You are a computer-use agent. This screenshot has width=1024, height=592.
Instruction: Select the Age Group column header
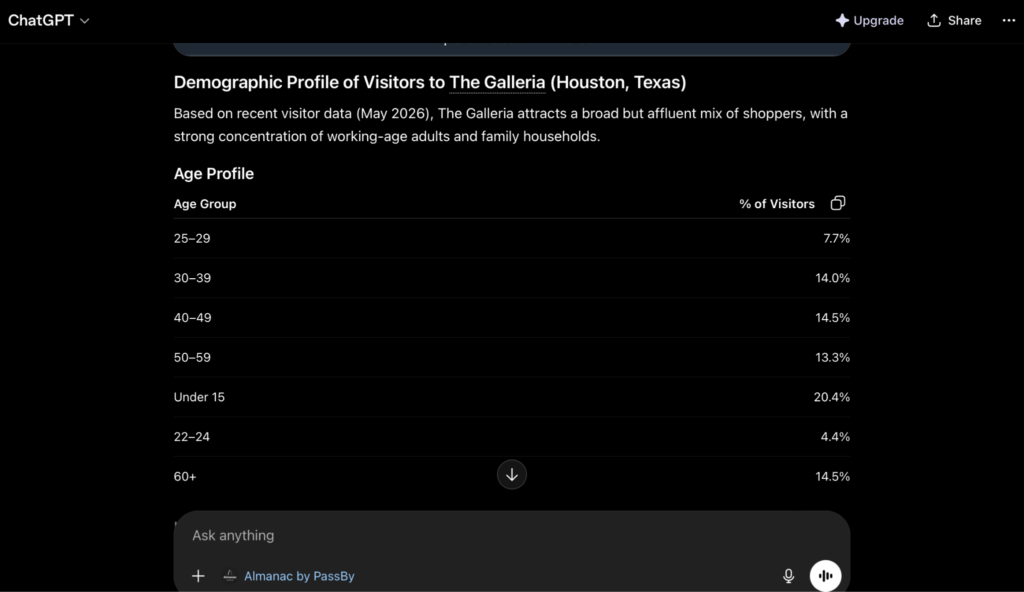coord(205,204)
